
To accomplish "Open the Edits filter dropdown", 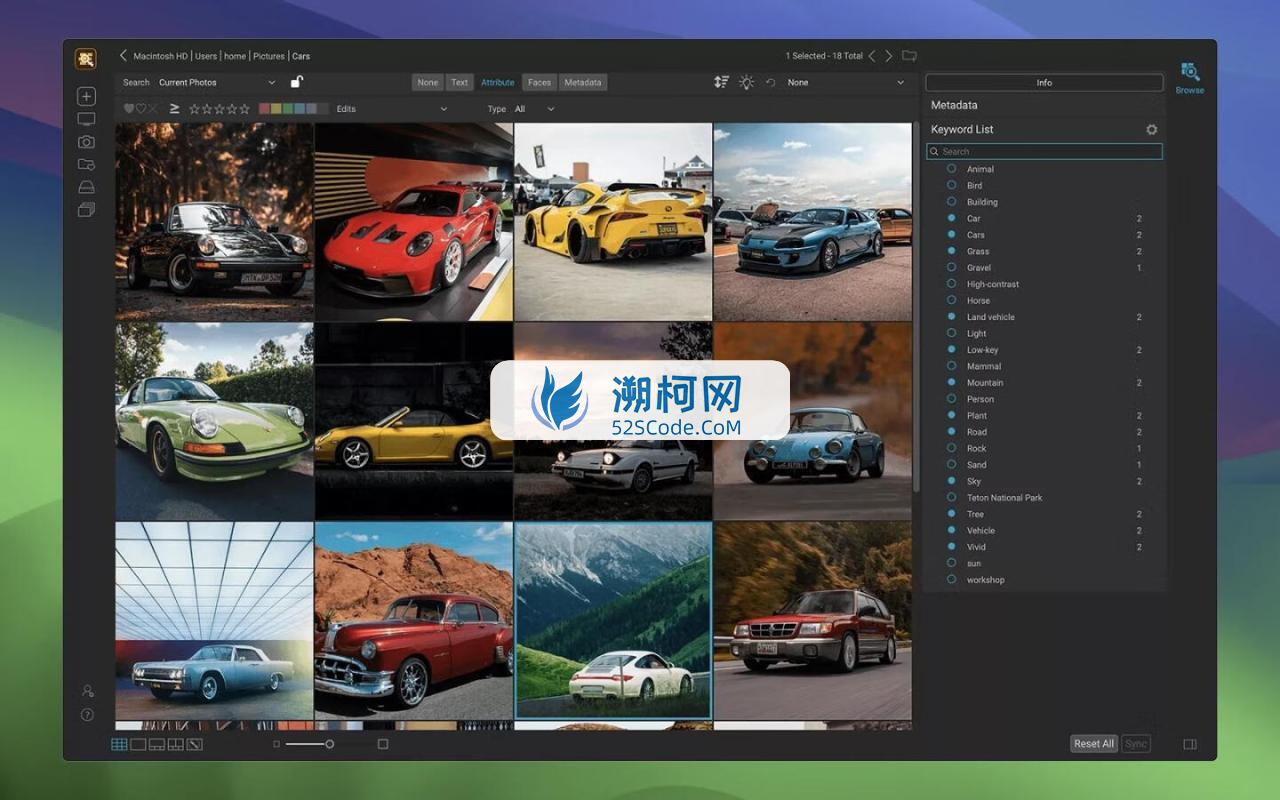I will point(391,108).
